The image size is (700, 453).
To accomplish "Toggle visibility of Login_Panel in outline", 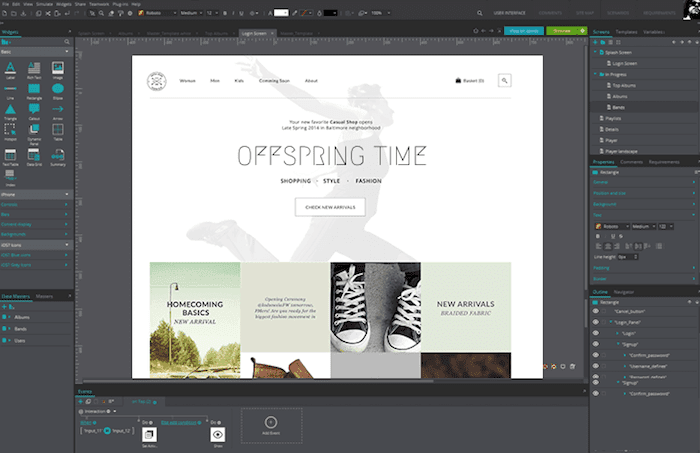I will [596, 322].
